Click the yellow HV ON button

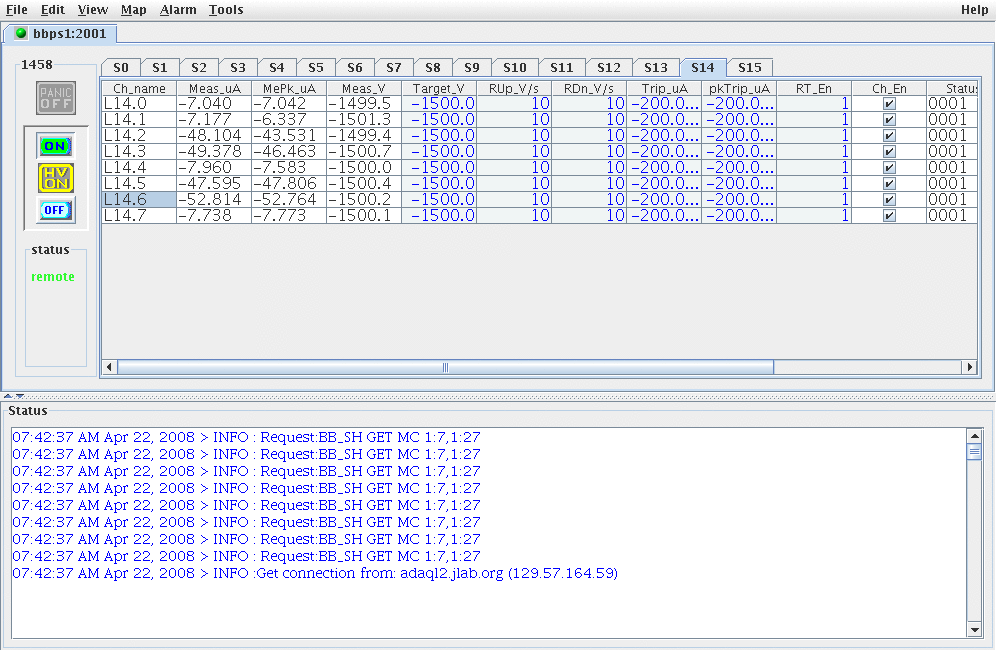click(56, 178)
